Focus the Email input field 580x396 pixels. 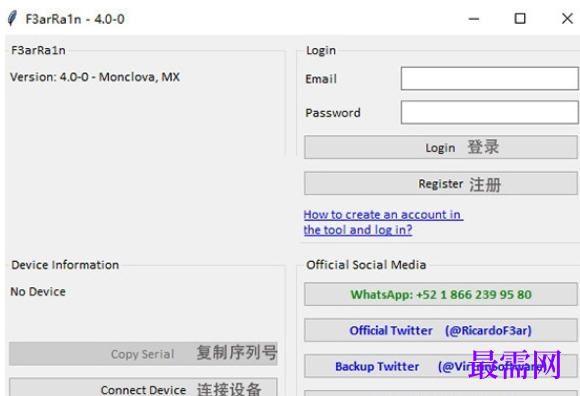(x=489, y=78)
